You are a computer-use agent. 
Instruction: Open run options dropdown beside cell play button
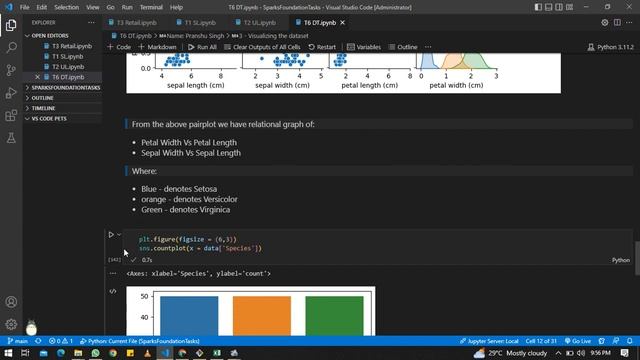coord(119,235)
